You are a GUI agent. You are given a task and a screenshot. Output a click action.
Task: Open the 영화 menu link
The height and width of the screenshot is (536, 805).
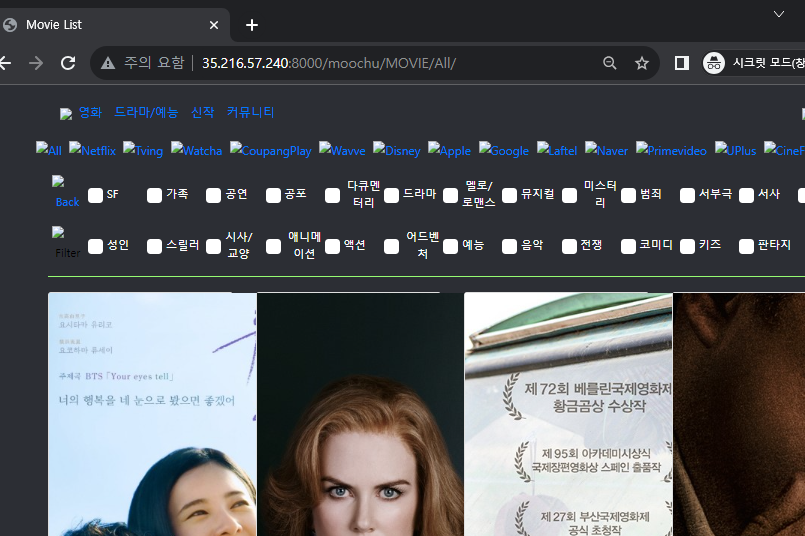coord(90,112)
